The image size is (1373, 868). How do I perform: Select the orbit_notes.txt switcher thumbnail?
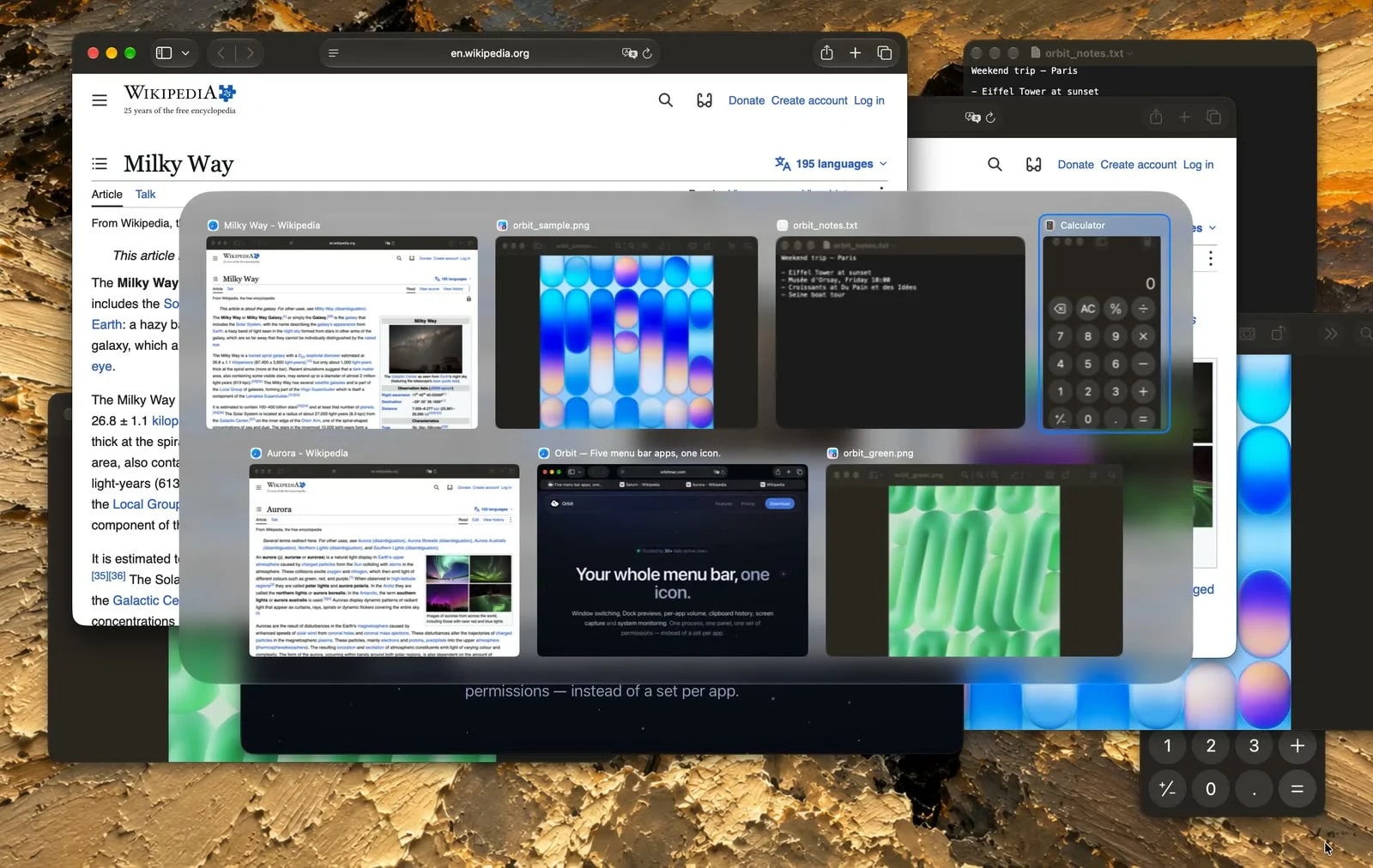(x=900, y=333)
